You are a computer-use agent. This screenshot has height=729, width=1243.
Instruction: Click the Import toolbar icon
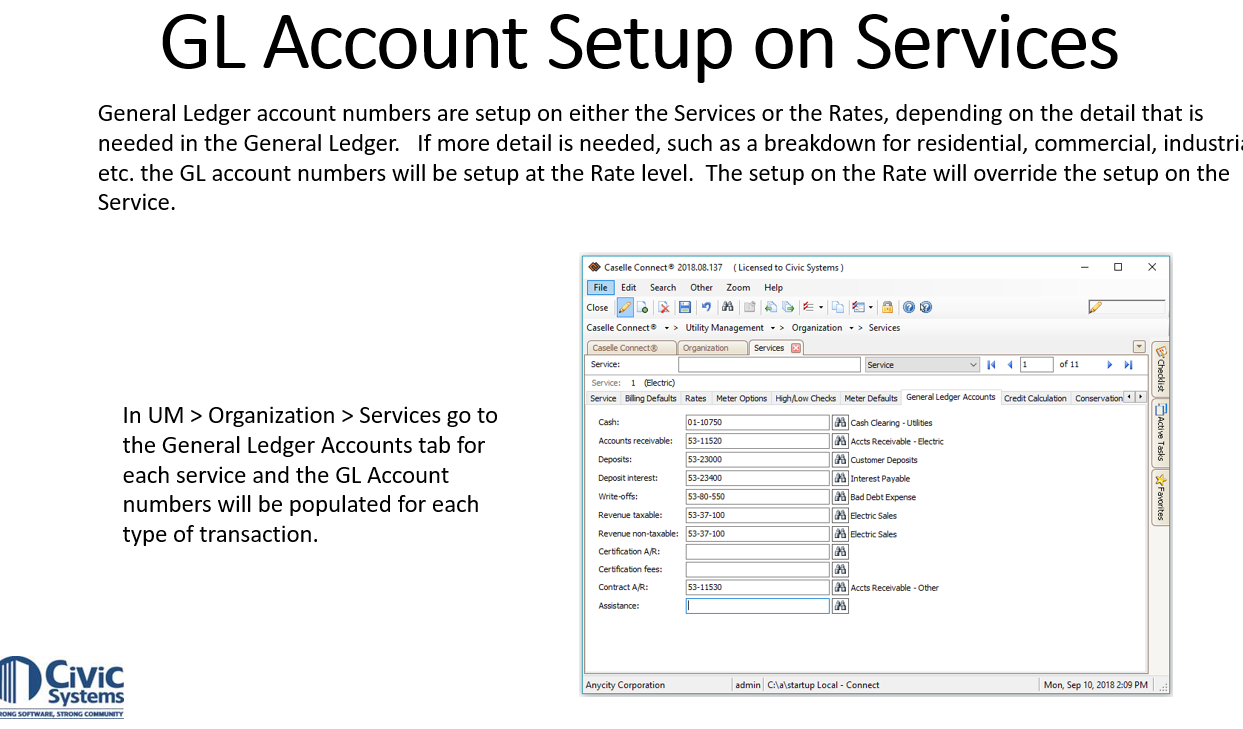771,307
